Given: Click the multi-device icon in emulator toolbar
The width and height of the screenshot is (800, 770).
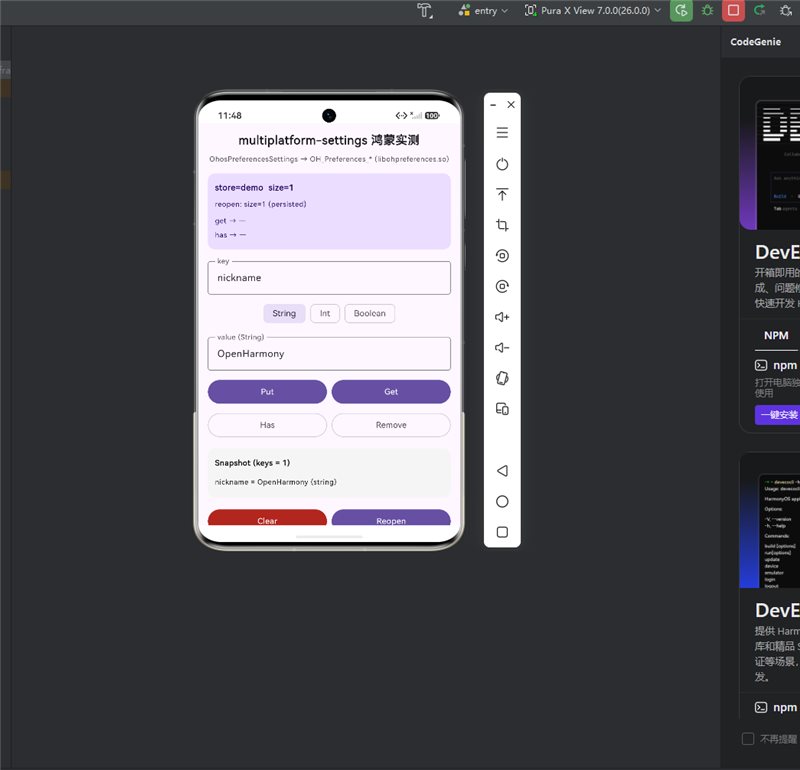Looking at the screenshot, I should click(502, 409).
